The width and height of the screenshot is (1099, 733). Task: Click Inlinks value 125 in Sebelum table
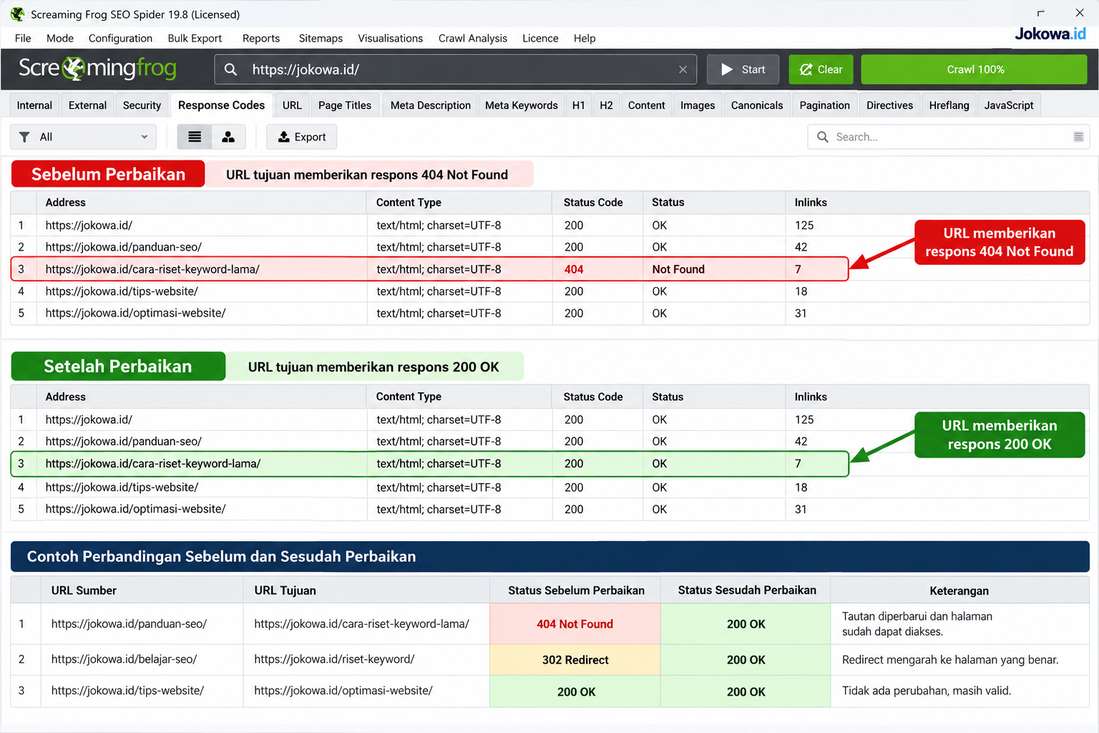(x=804, y=225)
